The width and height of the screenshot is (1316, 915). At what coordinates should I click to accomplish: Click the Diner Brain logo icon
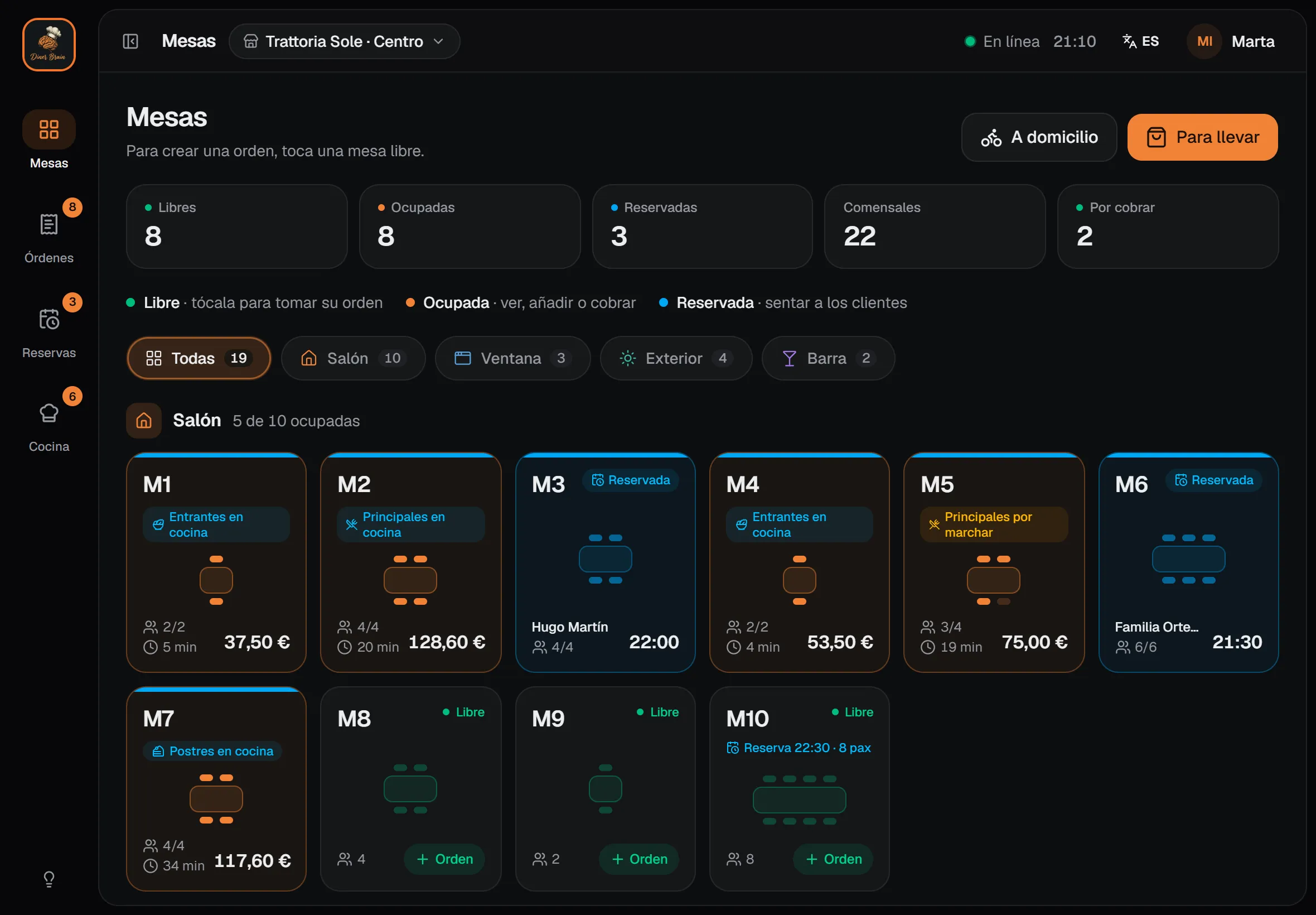pyautogui.click(x=49, y=45)
